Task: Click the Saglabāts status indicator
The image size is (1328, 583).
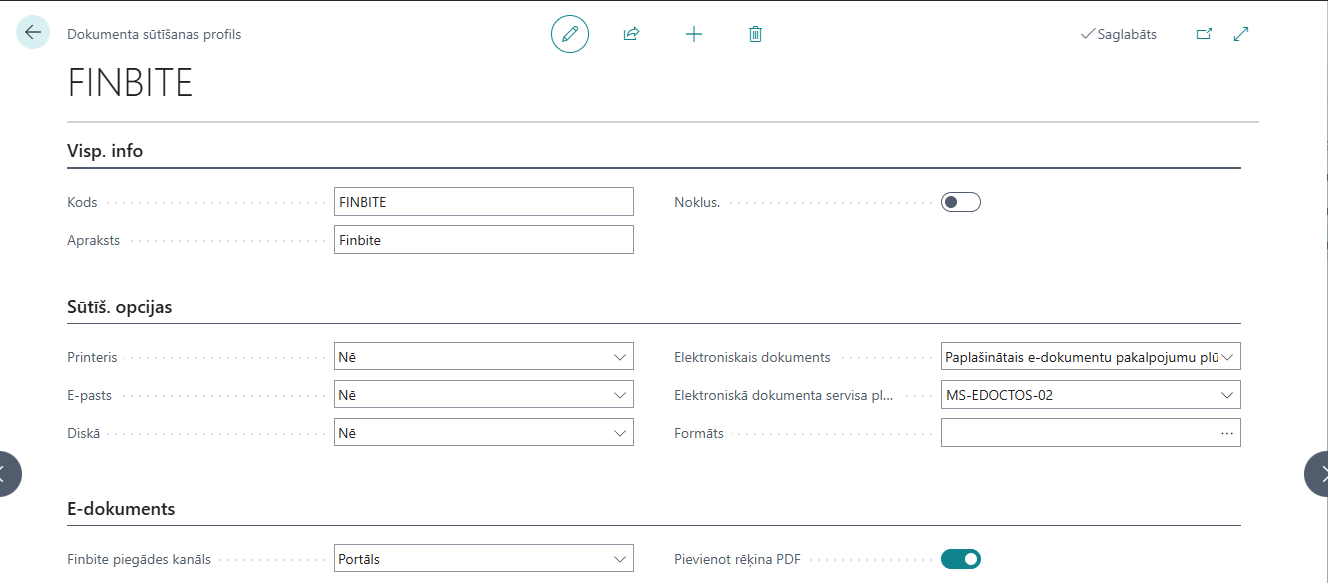Action: pos(1119,34)
